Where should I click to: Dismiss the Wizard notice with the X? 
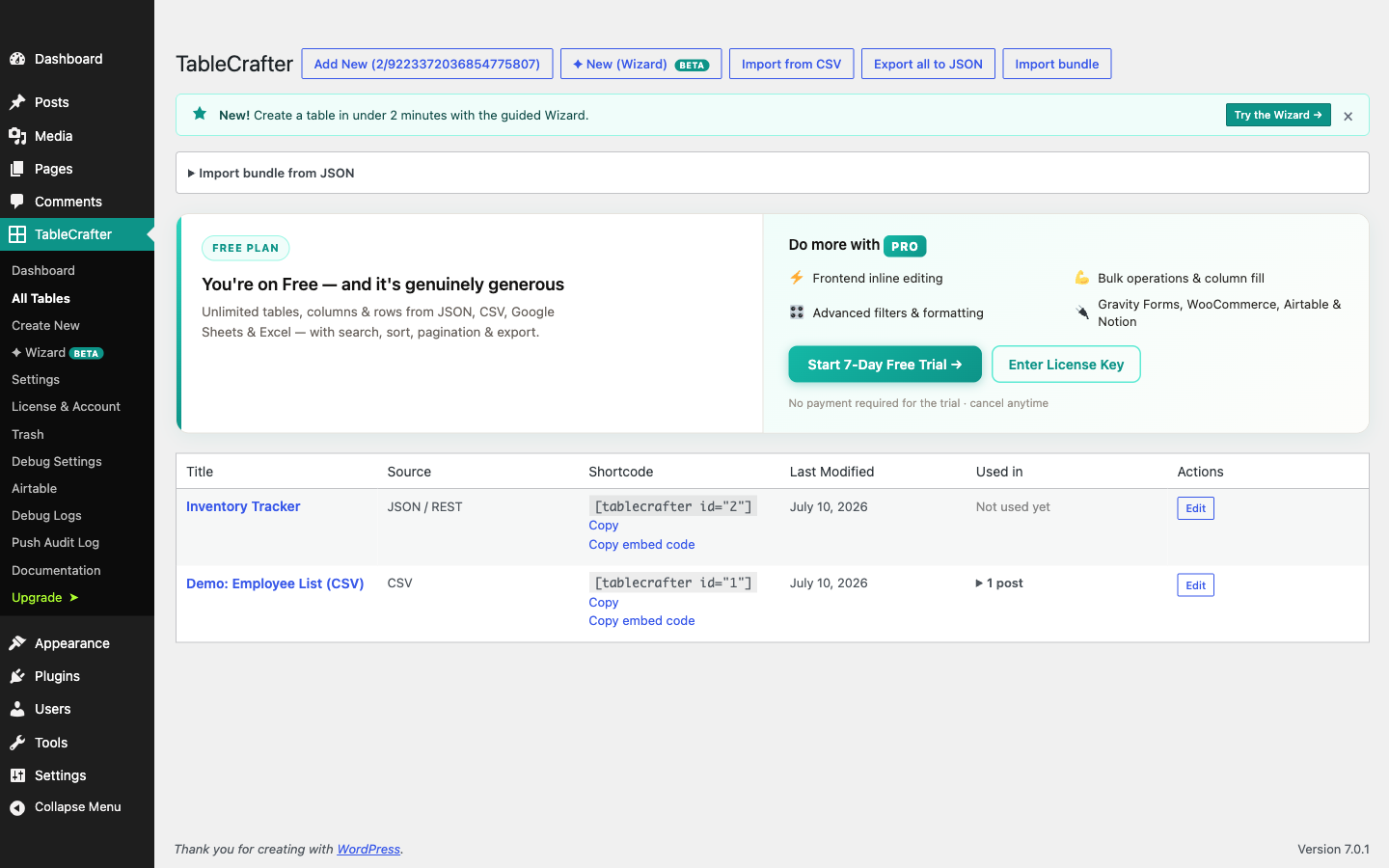pos(1348,116)
